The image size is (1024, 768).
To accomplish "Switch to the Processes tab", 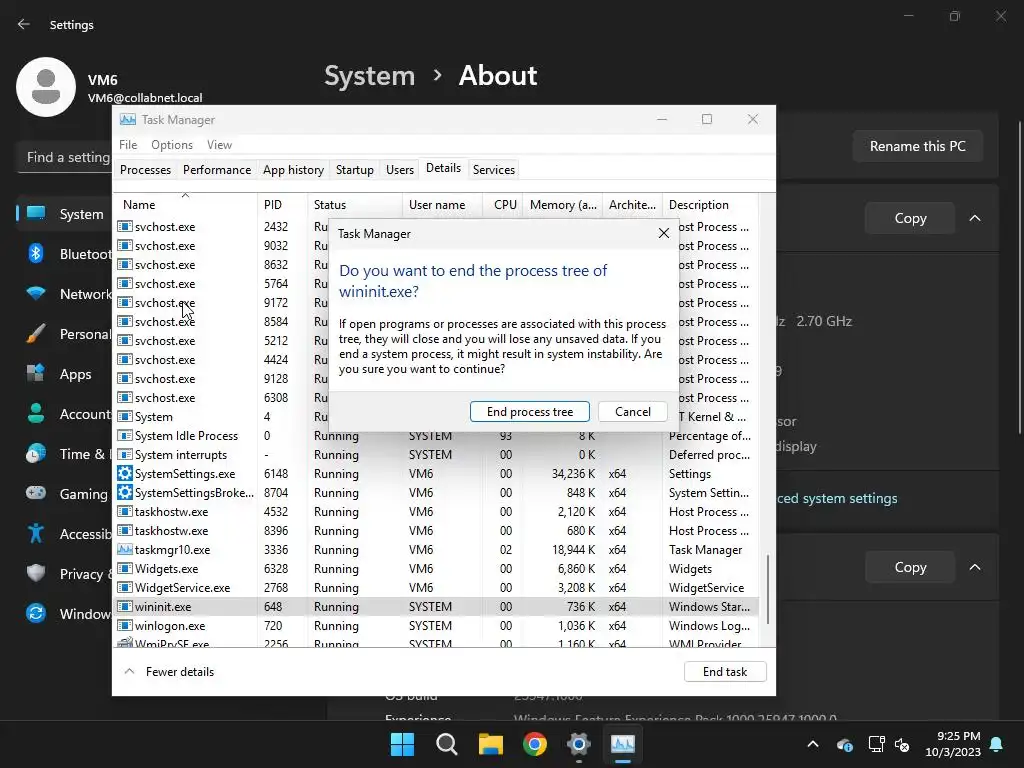I will [145, 170].
